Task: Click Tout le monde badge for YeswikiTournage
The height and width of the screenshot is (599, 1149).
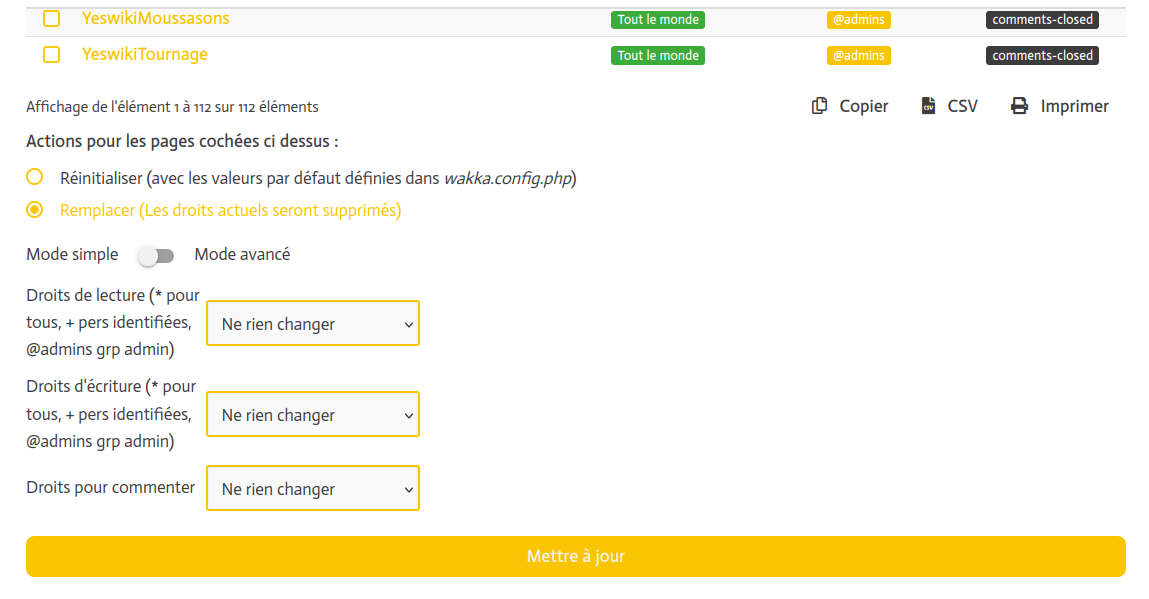Action: (x=658, y=56)
